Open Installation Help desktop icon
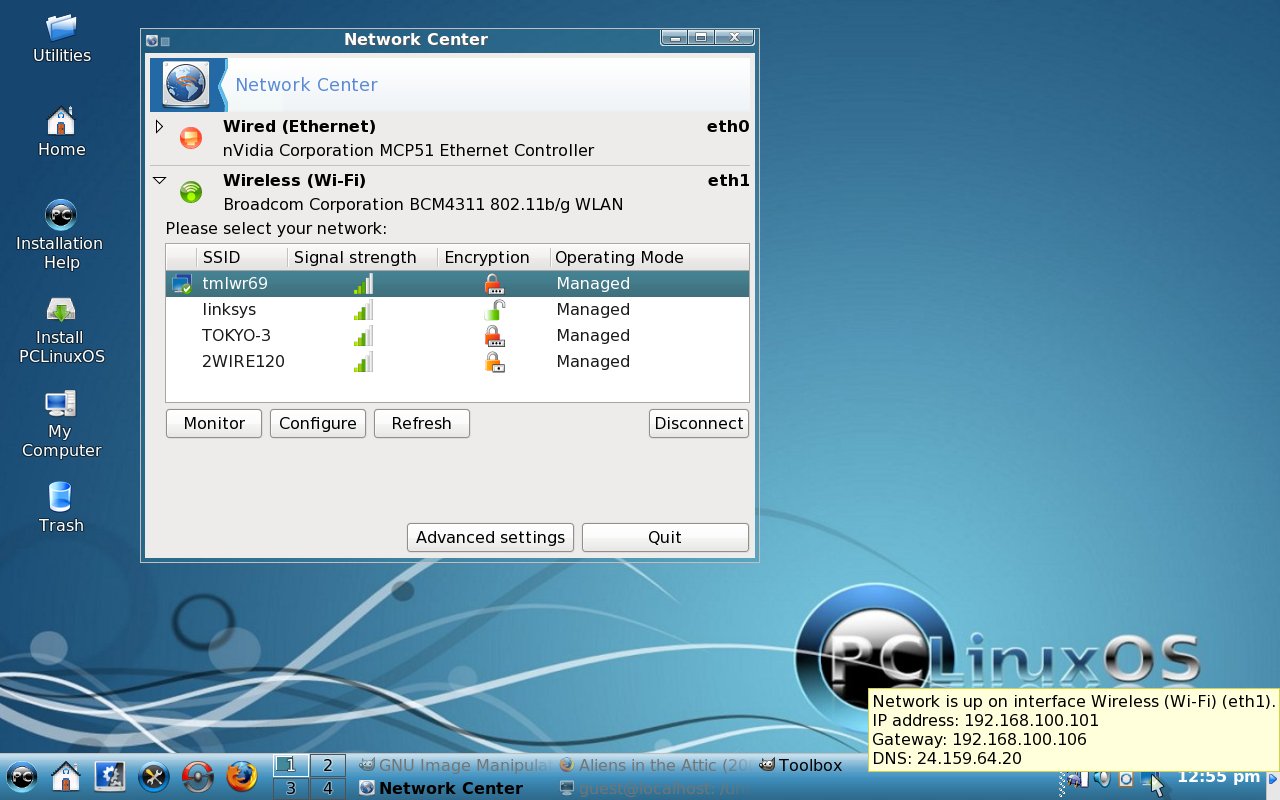Image resolution: width=1280 pixels, height=800 pixels. [60, 236]
